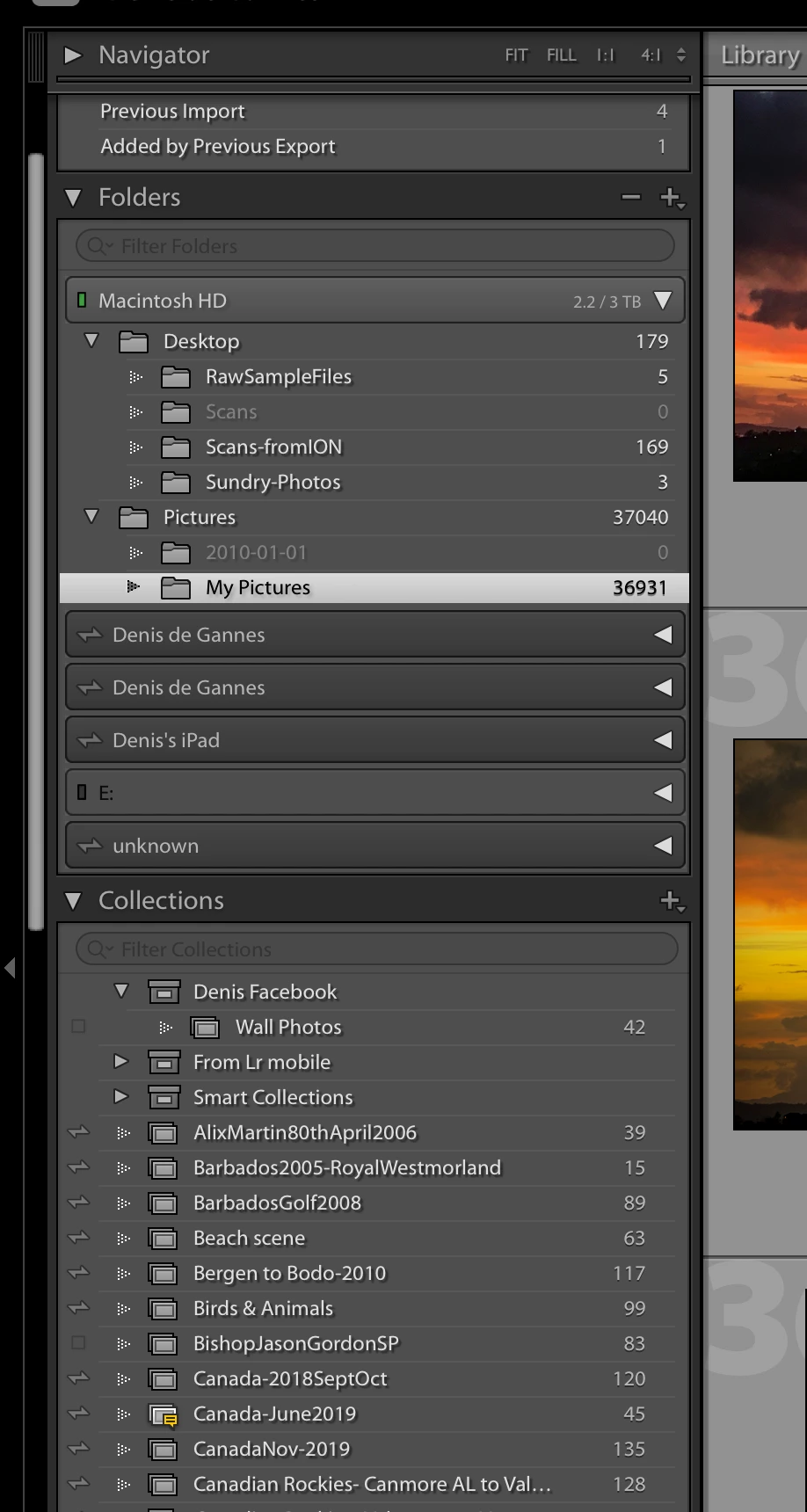
Task: Expand the E: drive volume
Action: click(x=664, y=793)
